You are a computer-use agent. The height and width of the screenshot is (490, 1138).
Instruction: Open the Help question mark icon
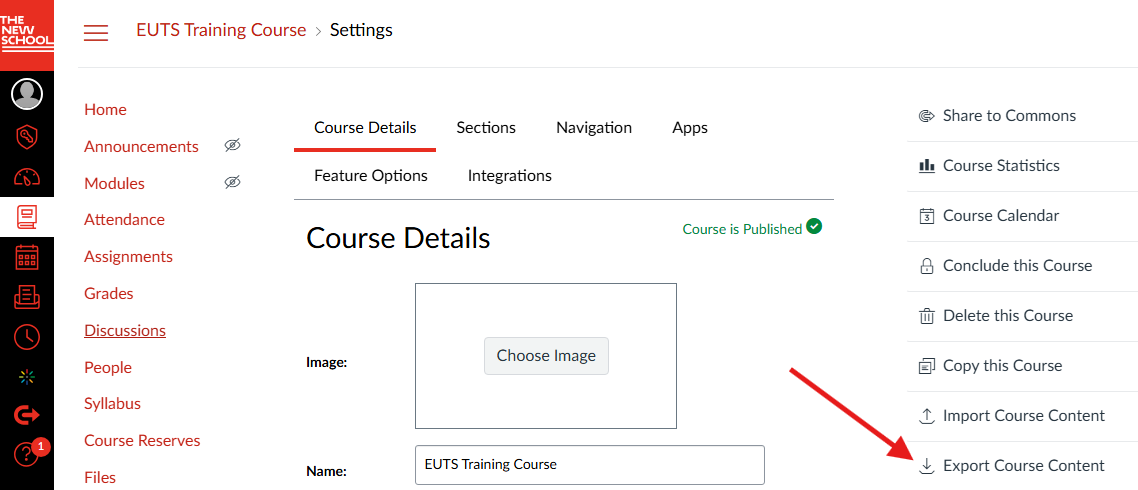pos(27,455)
